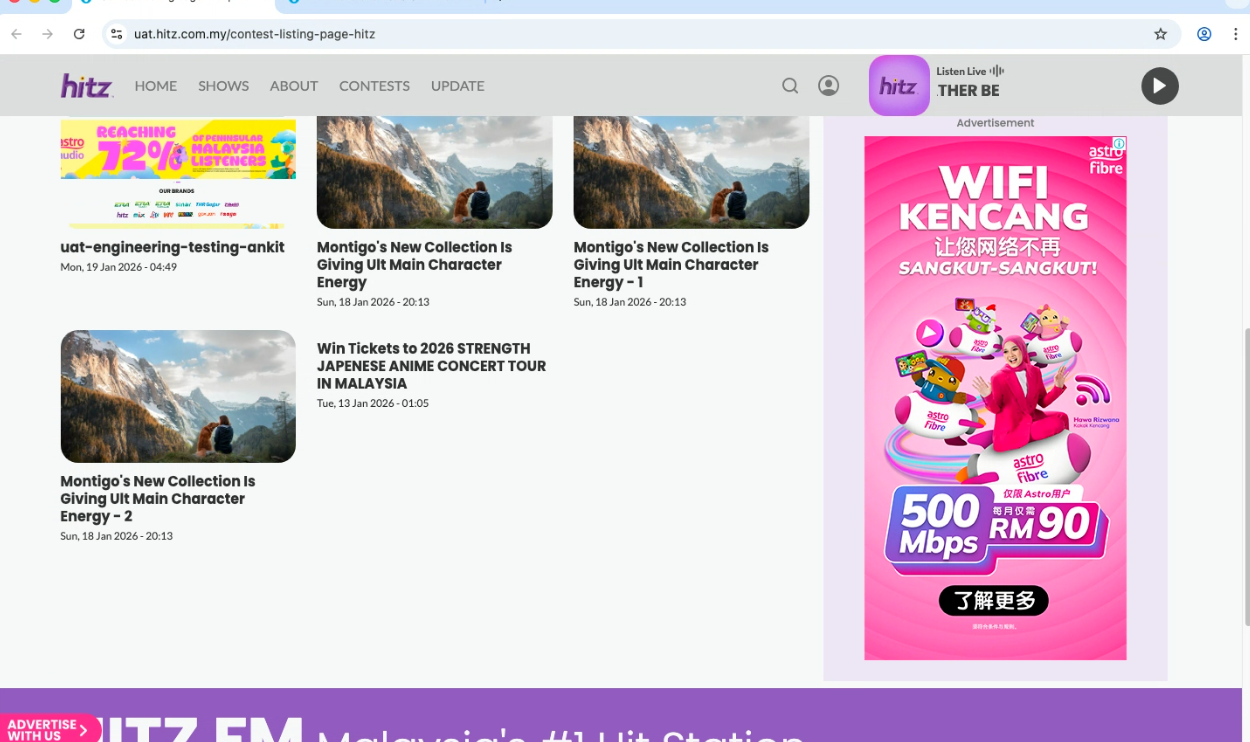Open site information icon in address bar
This screenshot has width=1250, height=742.
[117, 34]
